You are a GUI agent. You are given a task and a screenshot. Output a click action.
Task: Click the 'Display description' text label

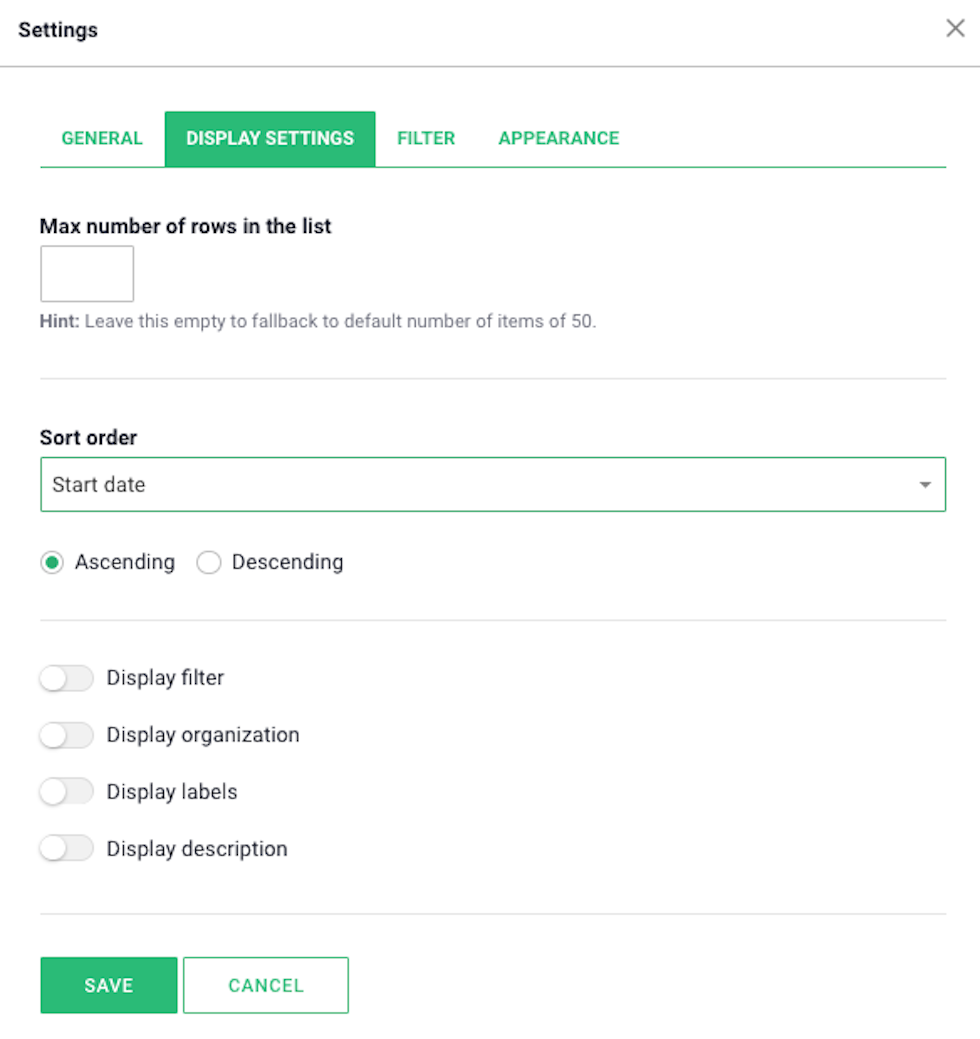197,849
